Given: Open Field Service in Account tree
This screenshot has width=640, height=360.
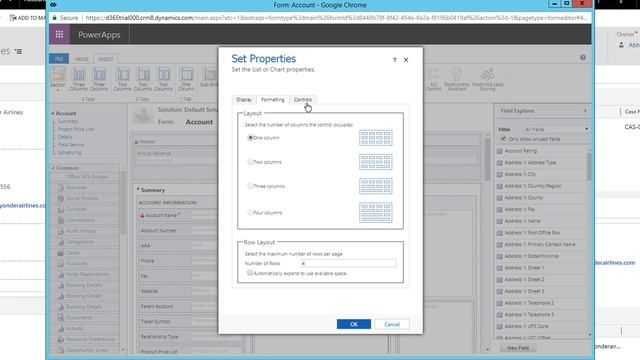Looking at the screenshot, I should 71,144.
